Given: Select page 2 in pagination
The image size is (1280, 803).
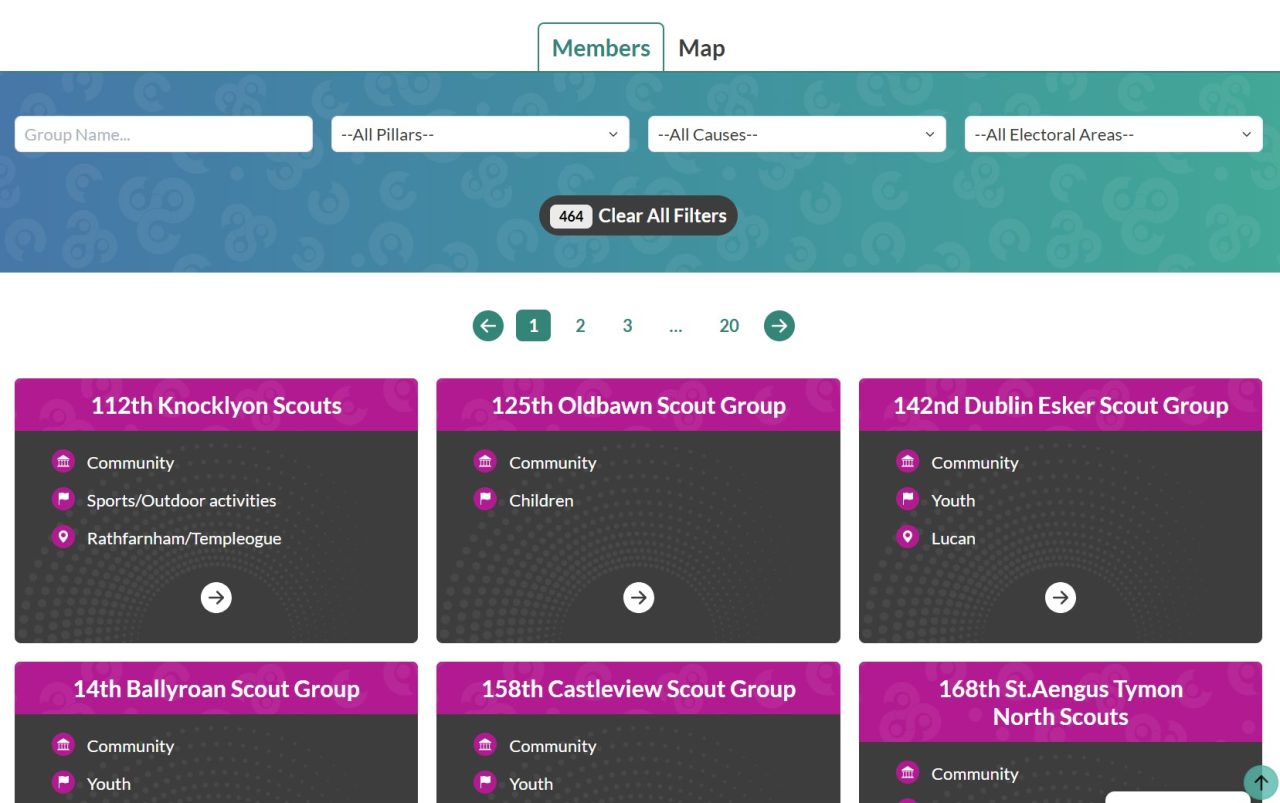Looking at the screenshot, I should tap(580, 325).
